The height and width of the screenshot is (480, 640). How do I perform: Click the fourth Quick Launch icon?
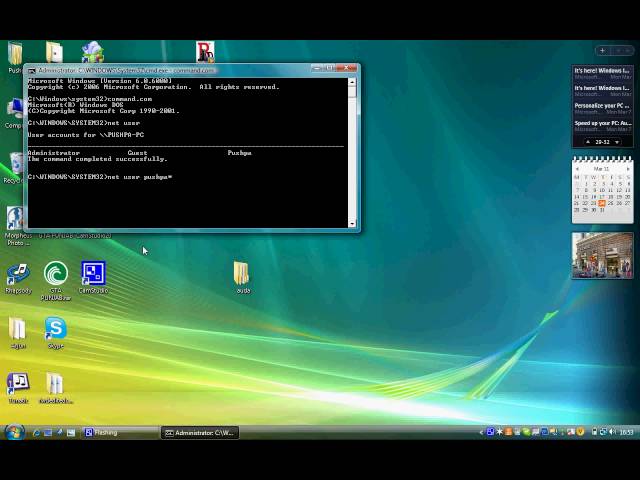coord(71,432)
